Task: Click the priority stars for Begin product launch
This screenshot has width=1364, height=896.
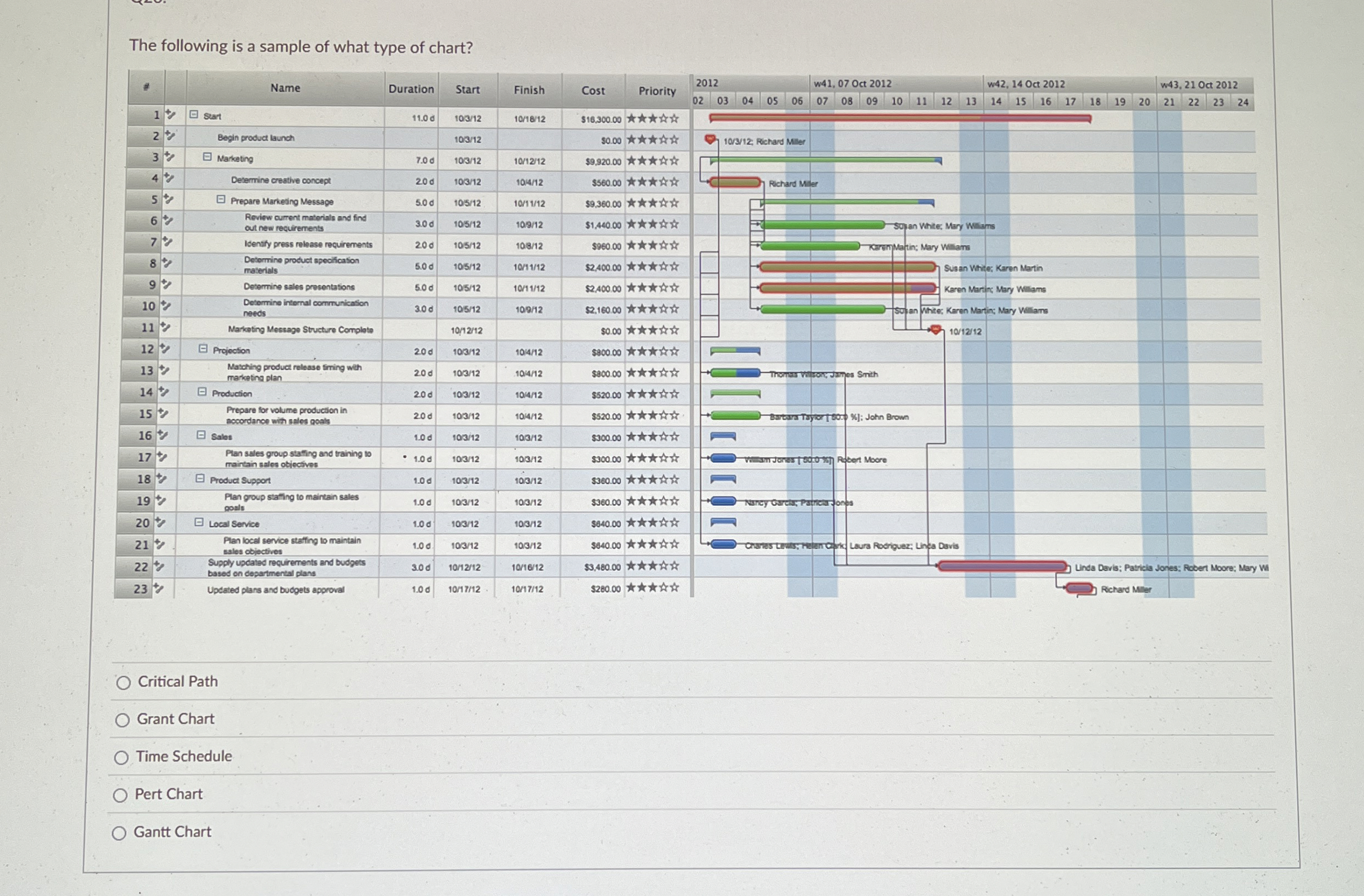Action: tap(652, 140)
